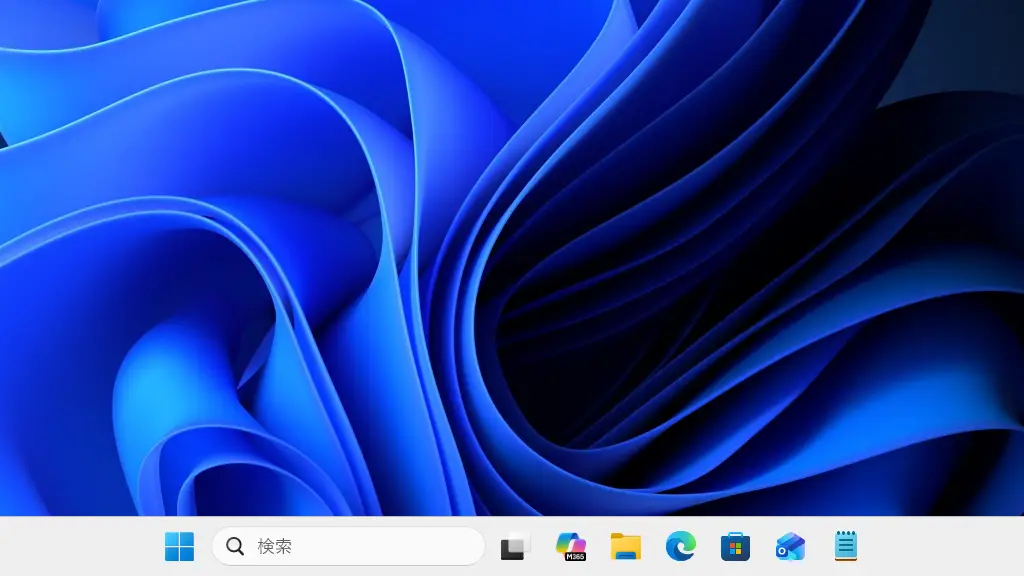This screenshot has height=576, width=1024.
Task: Open File Explorer from the taskbar
Action: click(x=626, y=546)
